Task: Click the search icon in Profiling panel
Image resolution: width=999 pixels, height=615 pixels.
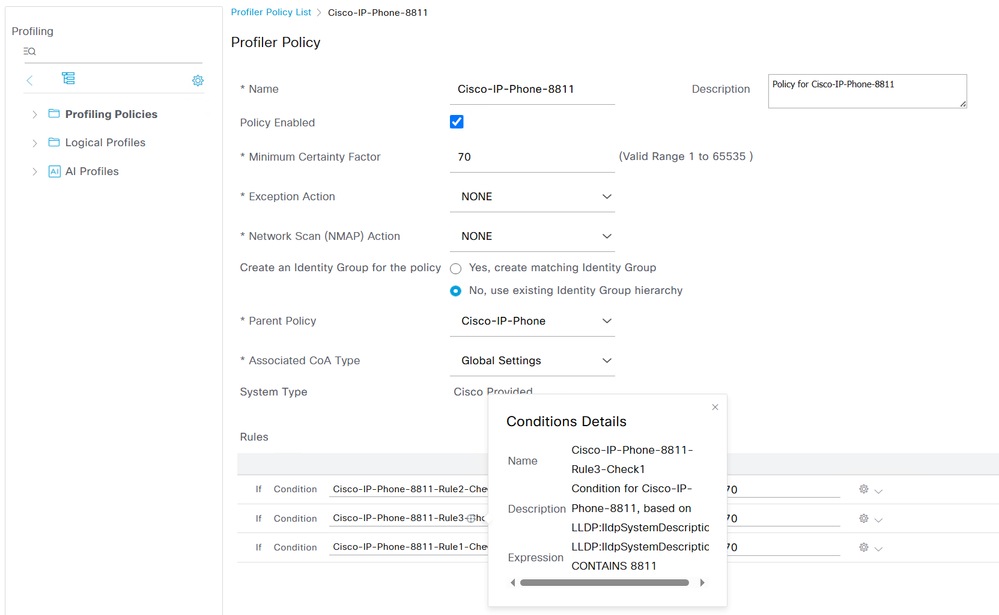Action: tap(30, 51)
